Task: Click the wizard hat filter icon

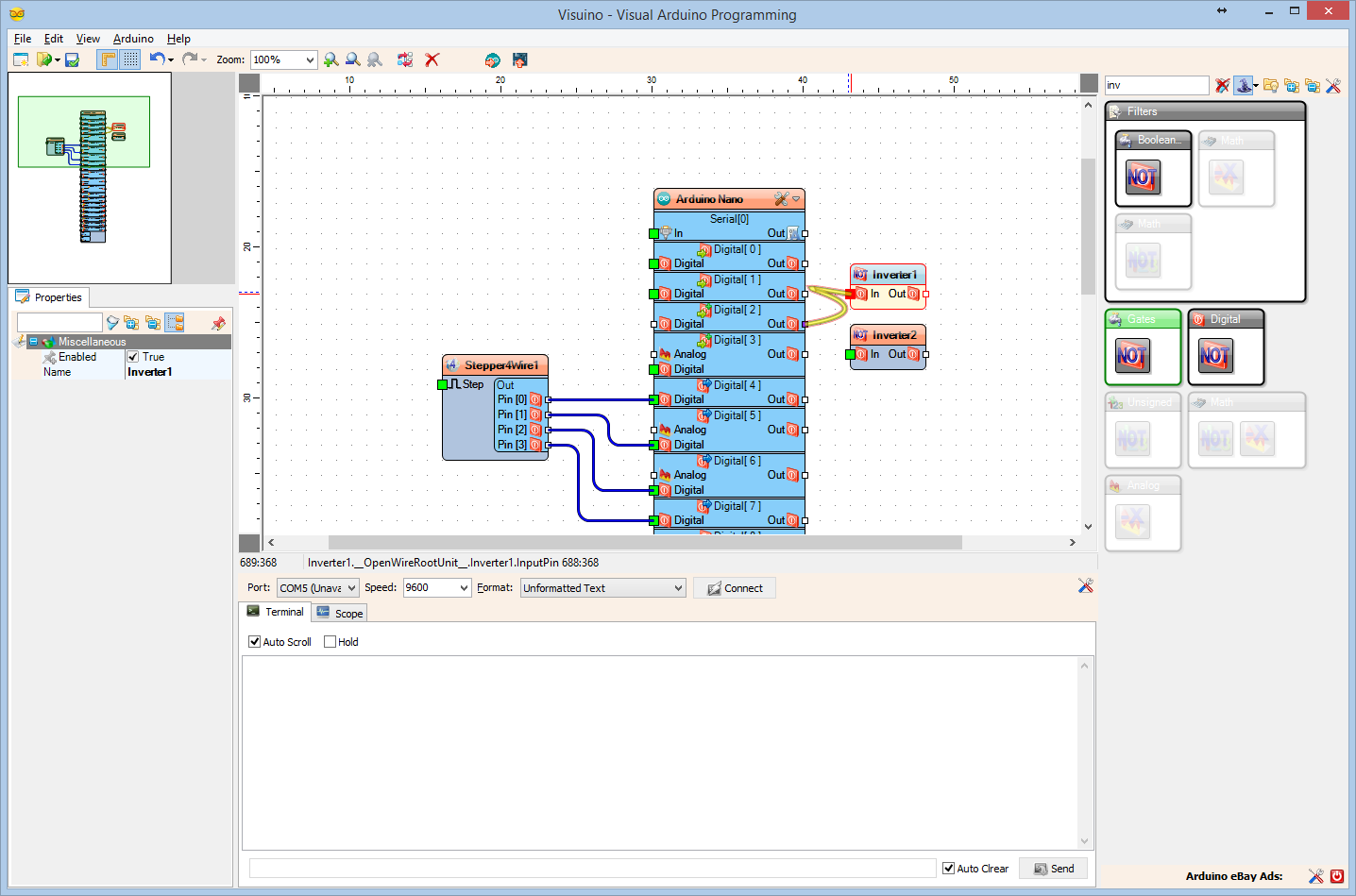Action: 1243,85
